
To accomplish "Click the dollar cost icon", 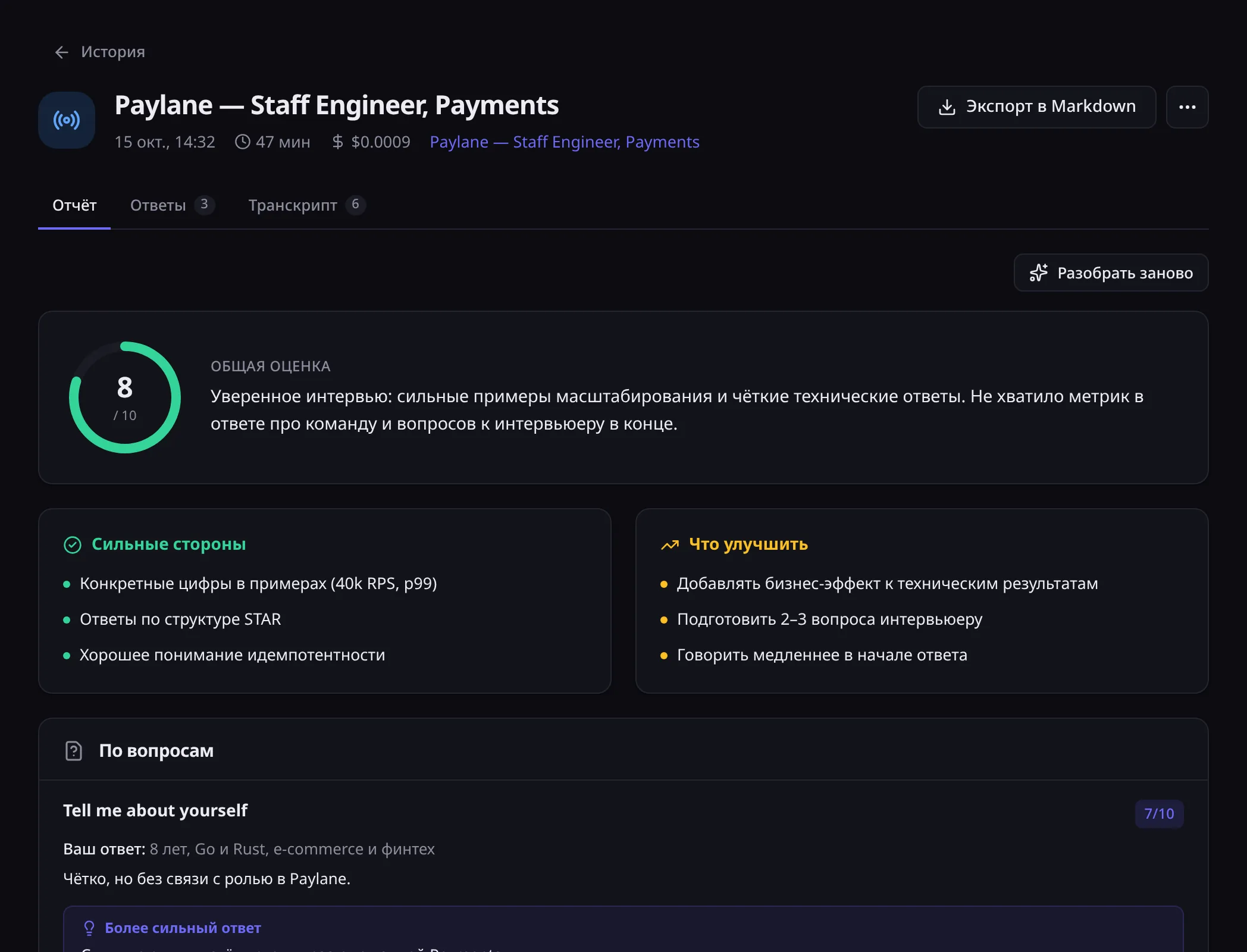I will pyautogui.click(x=337, y=142).
